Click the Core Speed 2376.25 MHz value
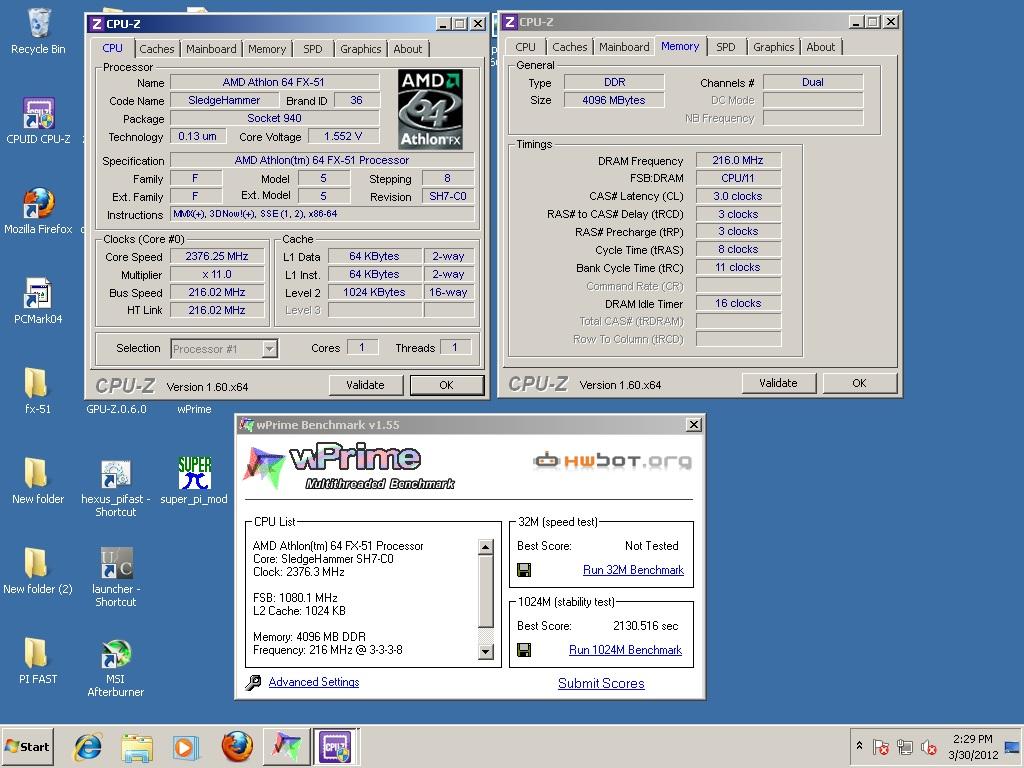 tap(217, 257)
